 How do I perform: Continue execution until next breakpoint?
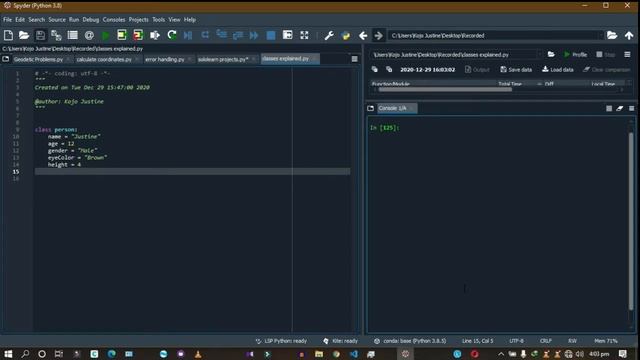[x=254, y=35]
